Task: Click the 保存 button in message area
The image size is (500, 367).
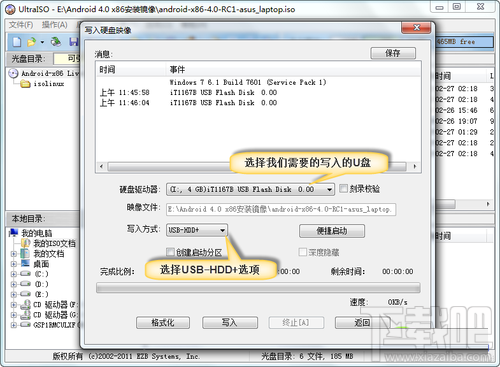Action: click(393, 53)
